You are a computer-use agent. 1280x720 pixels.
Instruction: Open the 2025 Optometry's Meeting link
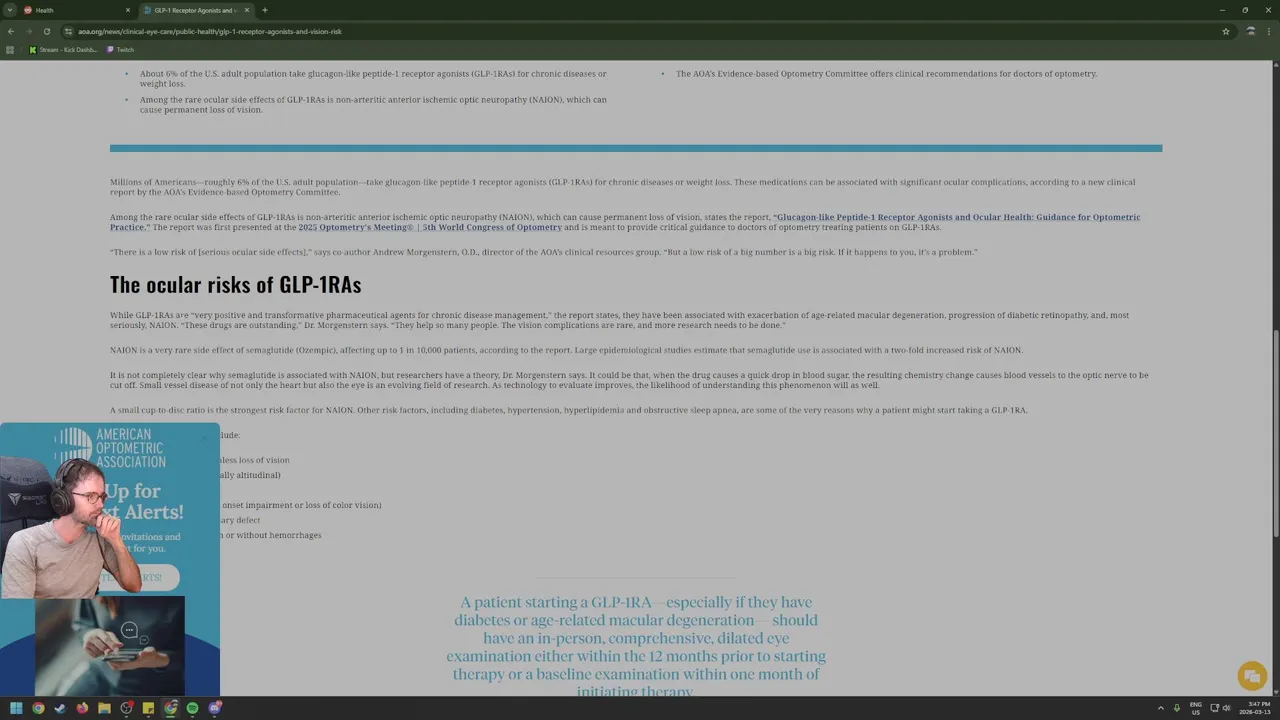tap(430, 227)
